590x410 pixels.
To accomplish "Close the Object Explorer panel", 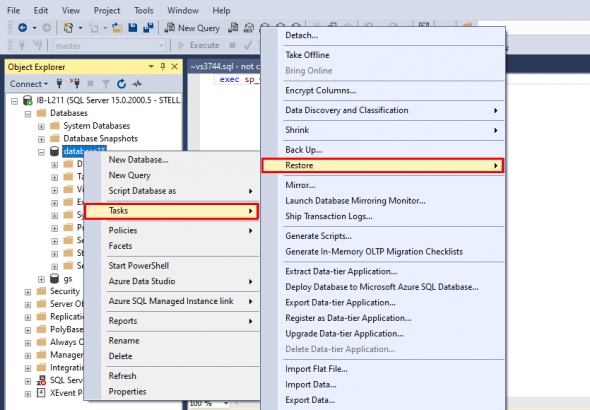I will point(175,67).
